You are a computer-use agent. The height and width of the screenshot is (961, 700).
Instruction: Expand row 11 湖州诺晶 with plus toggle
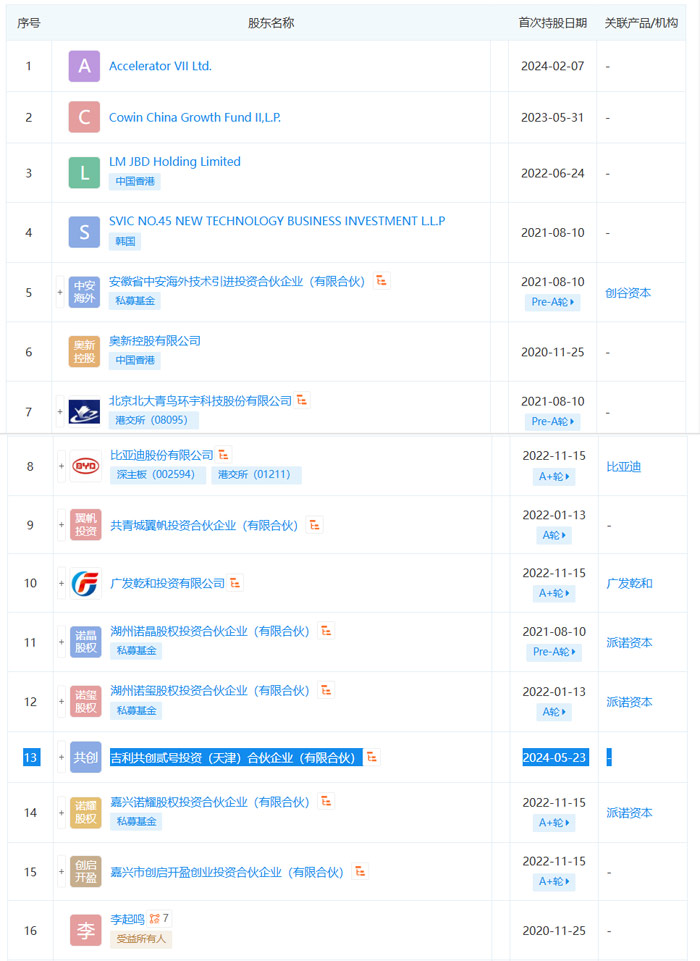(x=61, y=642)
